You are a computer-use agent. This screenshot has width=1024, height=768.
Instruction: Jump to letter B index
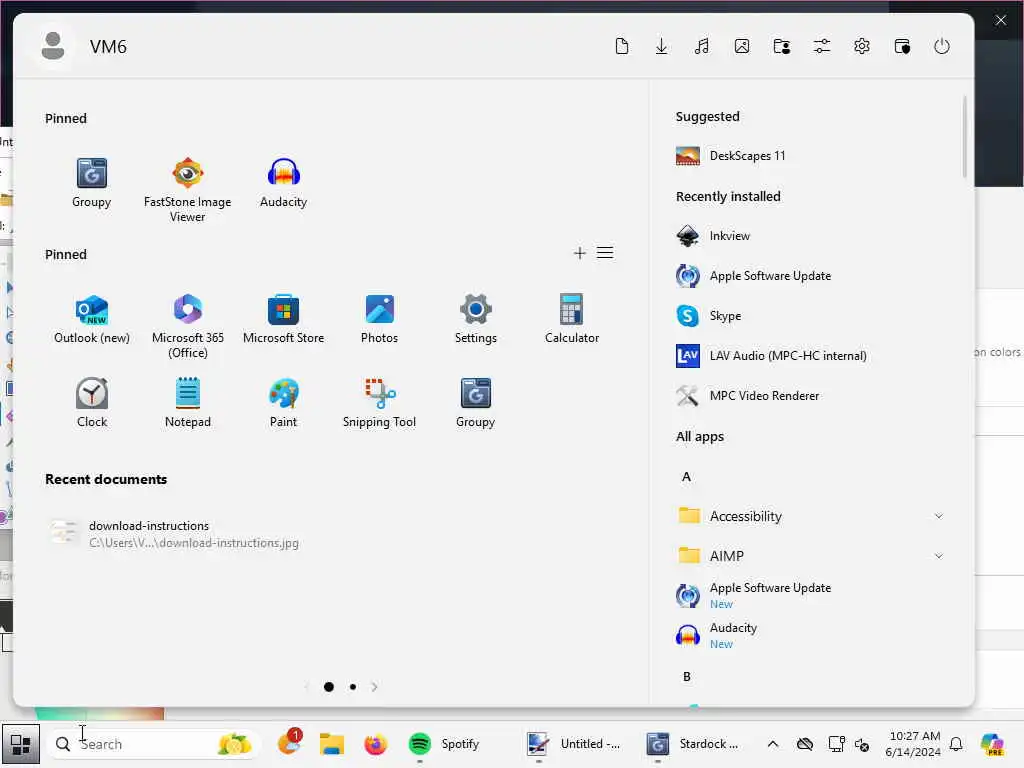pyautogui.click(x=686, y=677)
